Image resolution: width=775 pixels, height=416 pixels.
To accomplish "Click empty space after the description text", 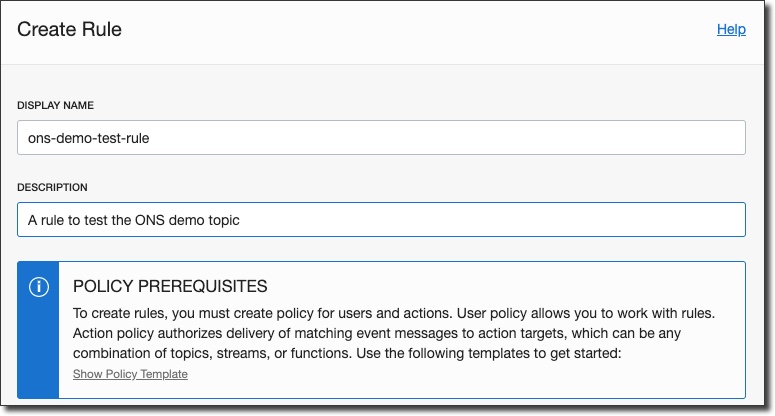I will (500, 220).
